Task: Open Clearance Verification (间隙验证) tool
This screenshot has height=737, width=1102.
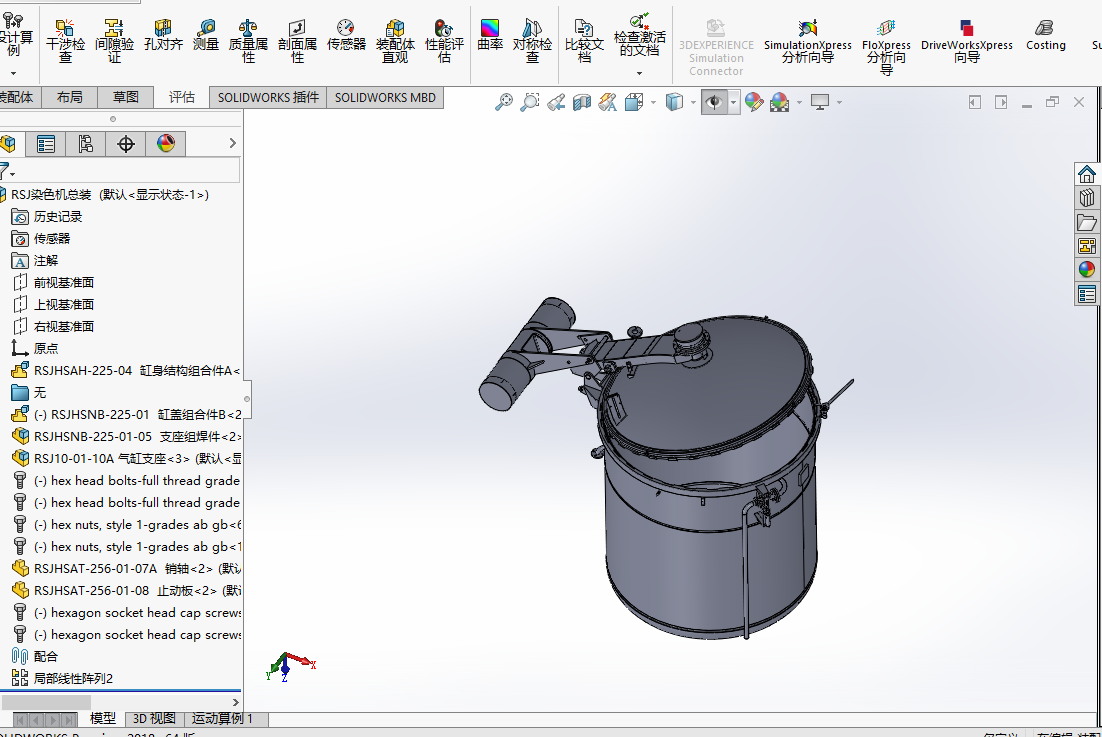Action: tap(114, 41)
